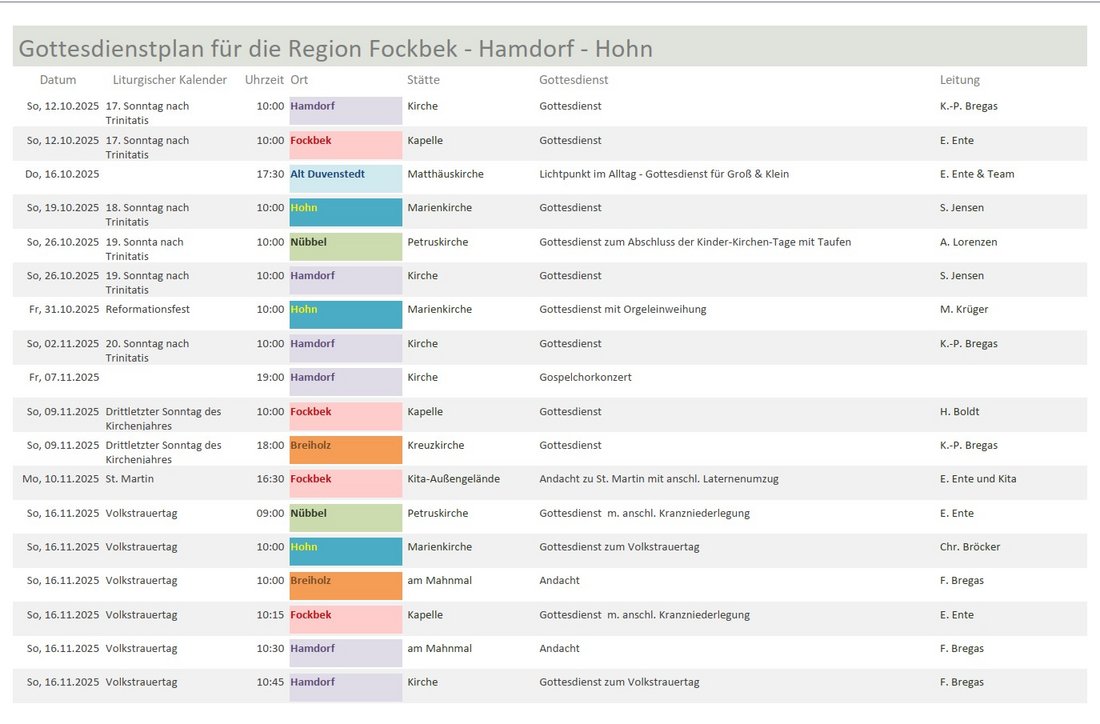Select the Gottesdienst mit Orgeleinweihung entry

point(622,310)
